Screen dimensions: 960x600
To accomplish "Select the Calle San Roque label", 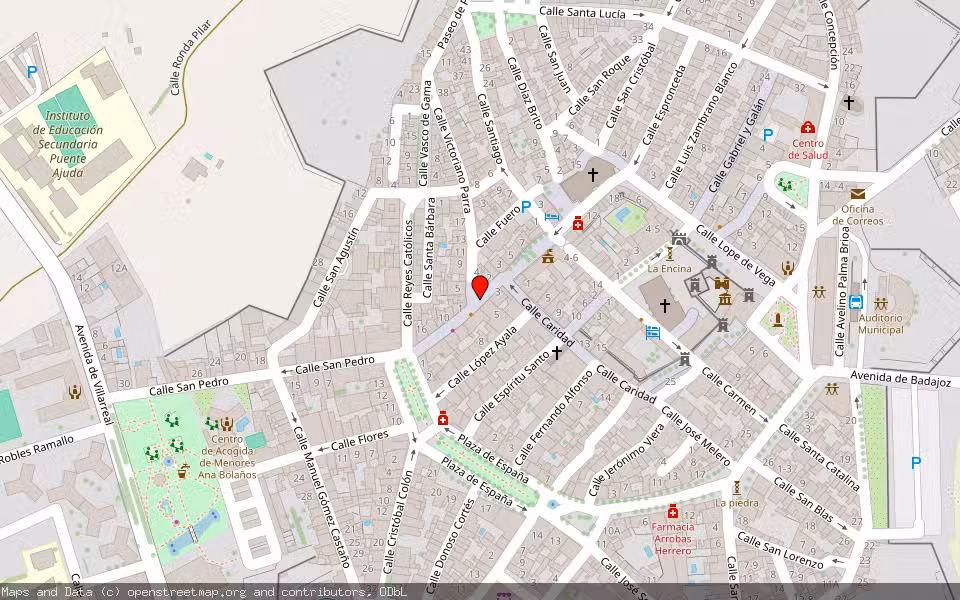I will pyautogui.click(x=599, y=85).
